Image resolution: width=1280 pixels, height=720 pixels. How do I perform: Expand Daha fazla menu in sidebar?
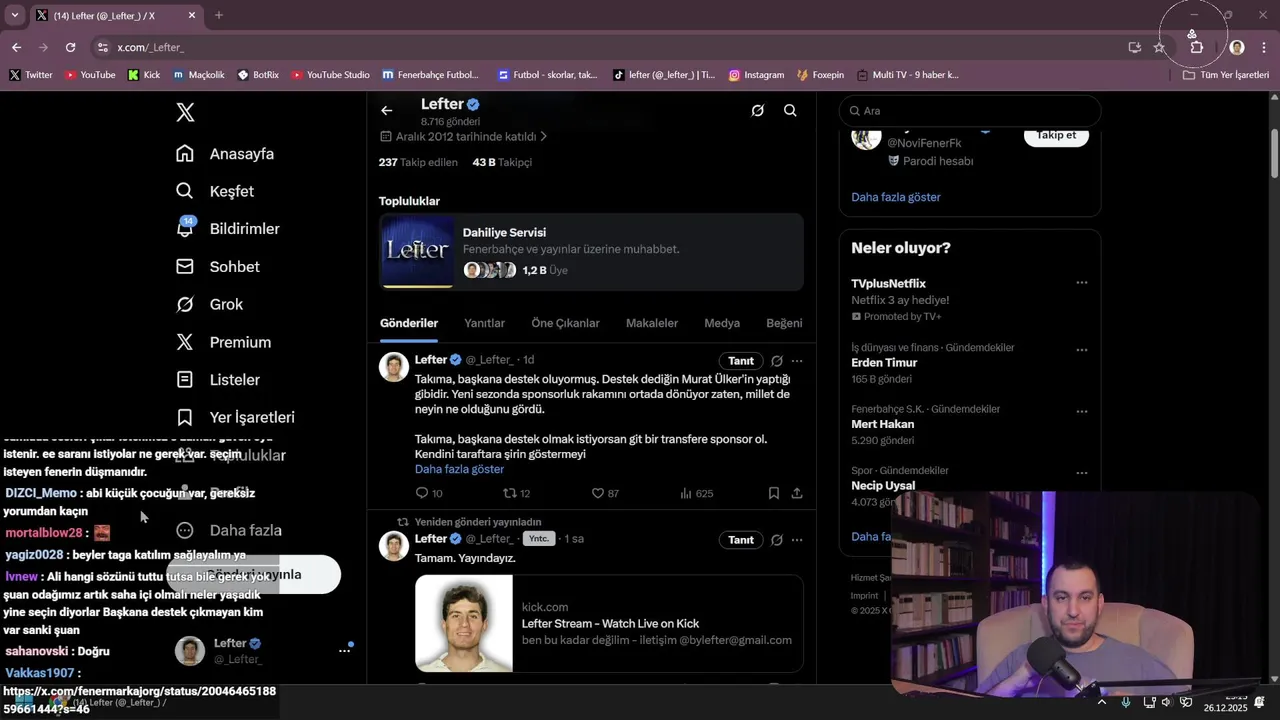click(230, 530)
